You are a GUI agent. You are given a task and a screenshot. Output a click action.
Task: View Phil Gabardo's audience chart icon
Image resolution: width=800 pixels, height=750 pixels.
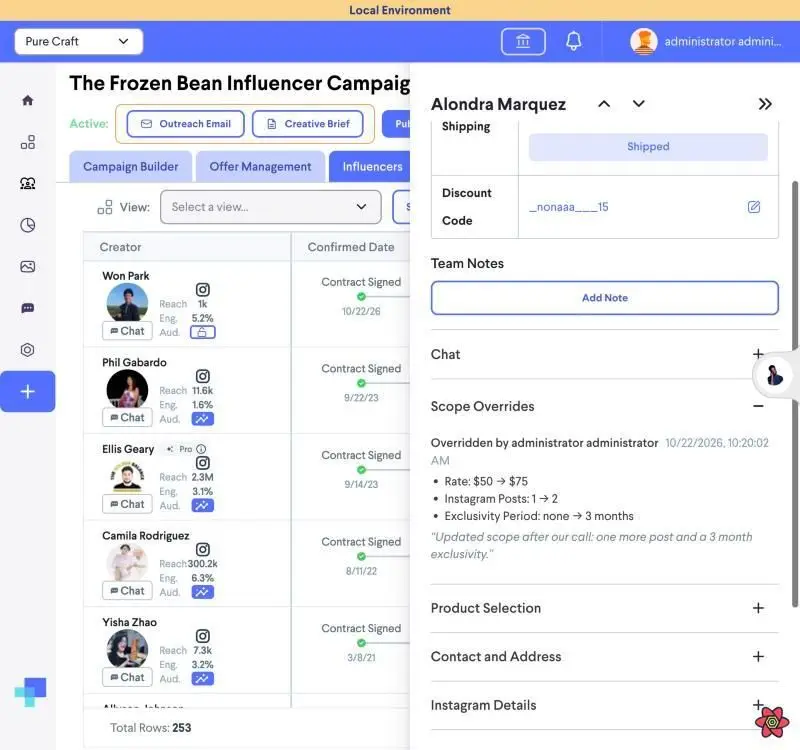click(x=203, y=419)
